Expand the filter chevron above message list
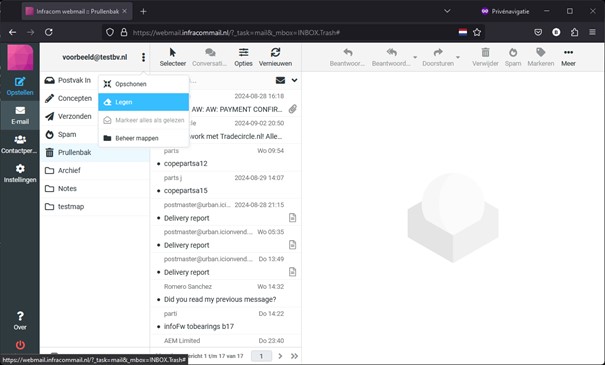Image resolution: width=605 pixels, height=365 pixels. (x=294, y=80)
